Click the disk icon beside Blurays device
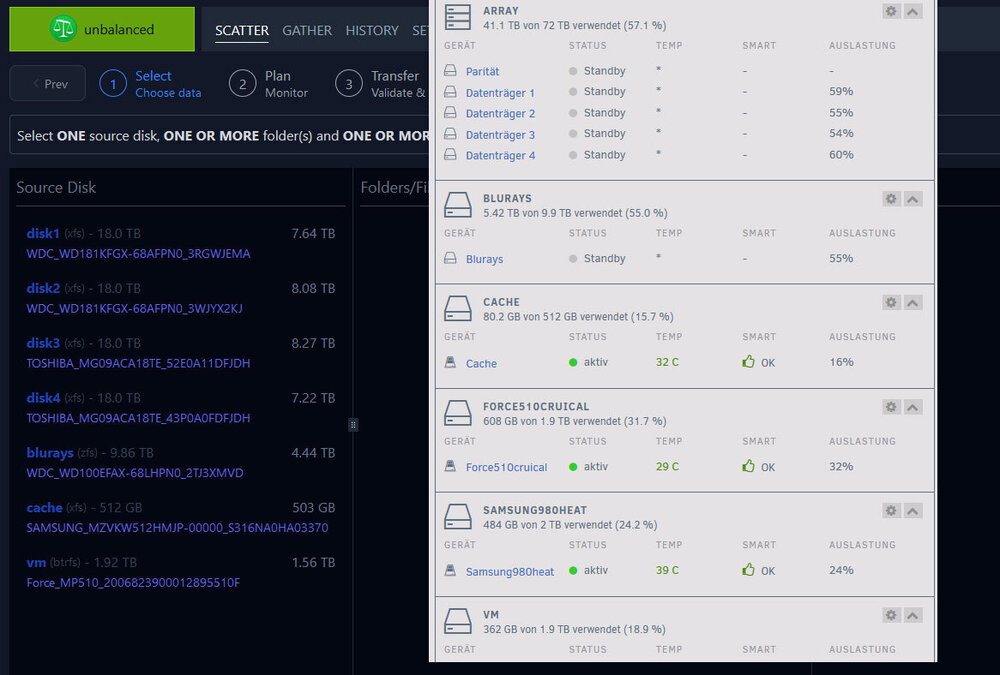1000x675 pixels. click(450, 258)
